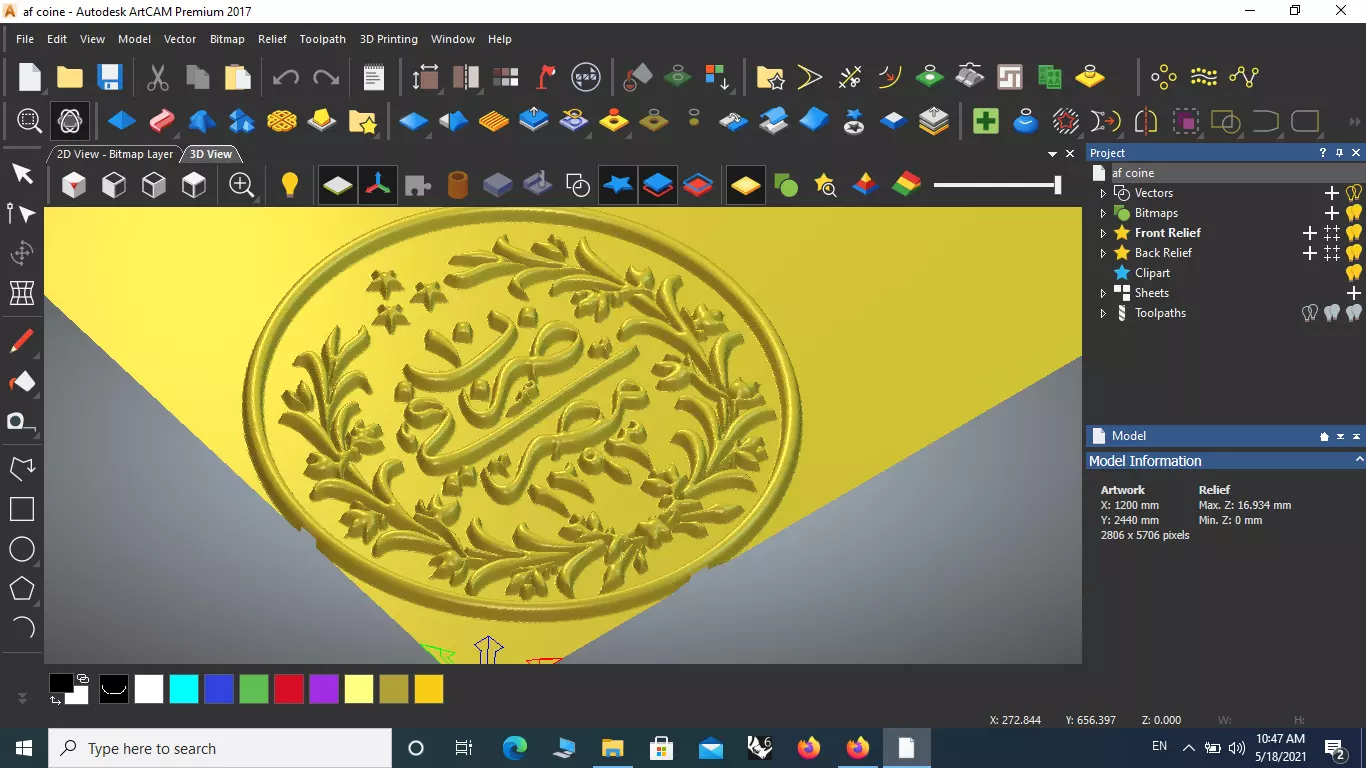Open the Notes clipboard icon

coord(374,77)
